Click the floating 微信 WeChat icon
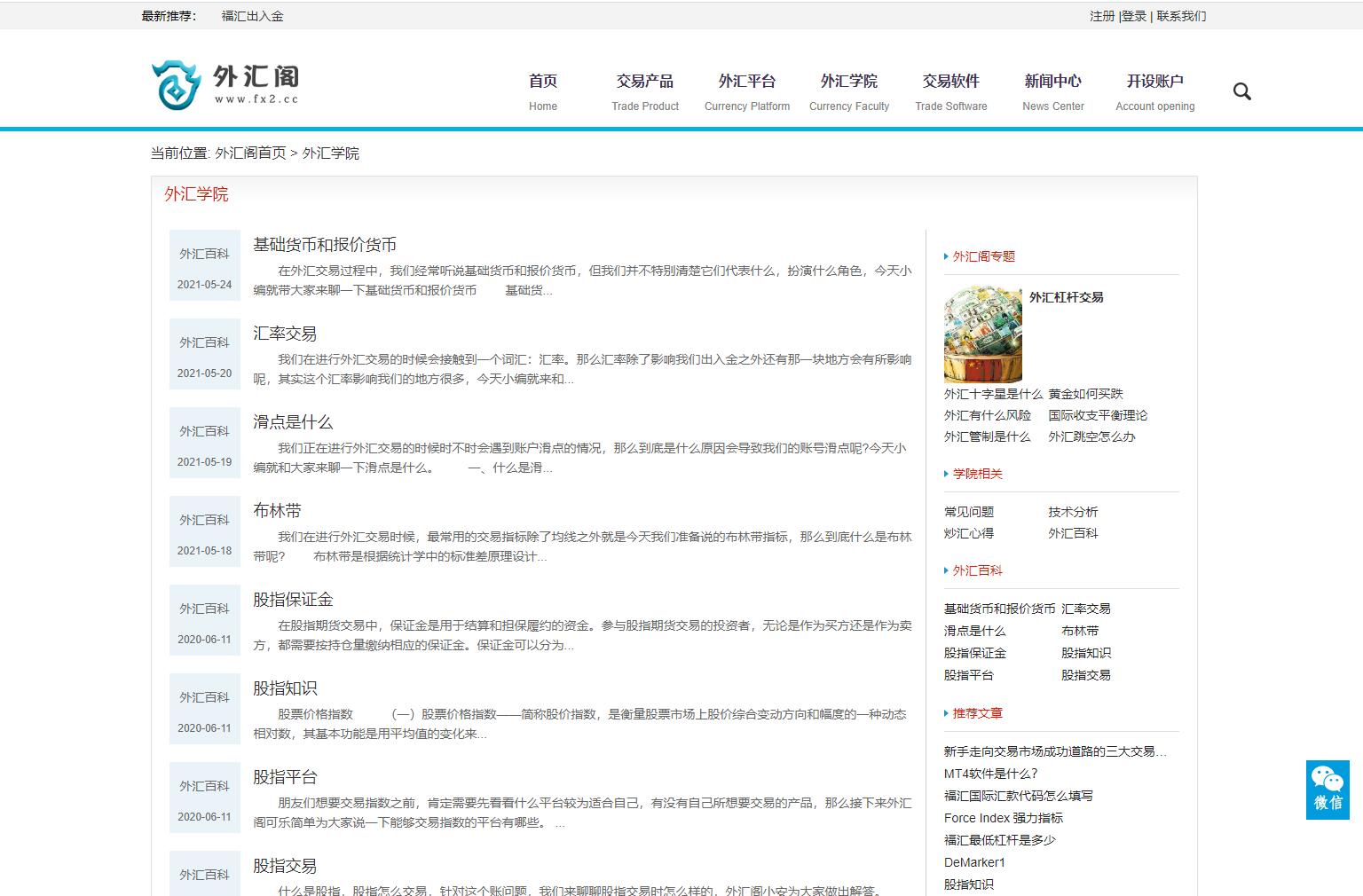 (x=1327, y=791)
